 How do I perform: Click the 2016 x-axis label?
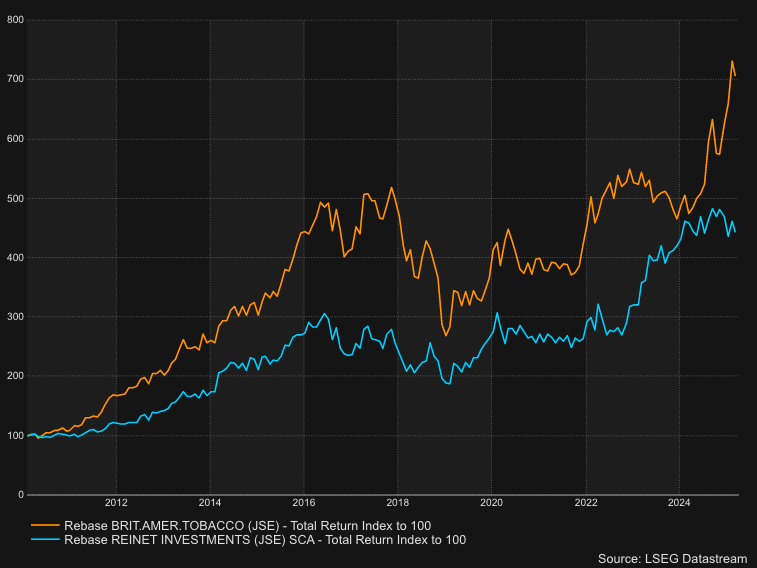(304, 503)
